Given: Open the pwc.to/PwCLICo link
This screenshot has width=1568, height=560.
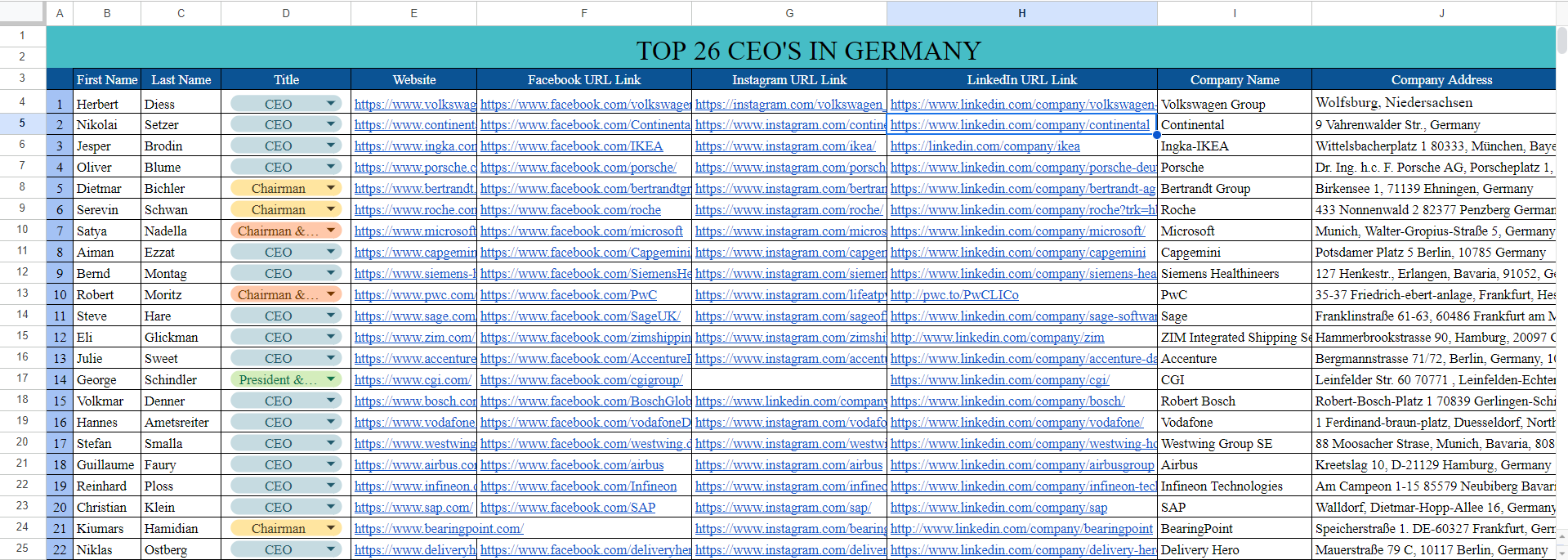Looking at the screenshot, I should [954, 295].
